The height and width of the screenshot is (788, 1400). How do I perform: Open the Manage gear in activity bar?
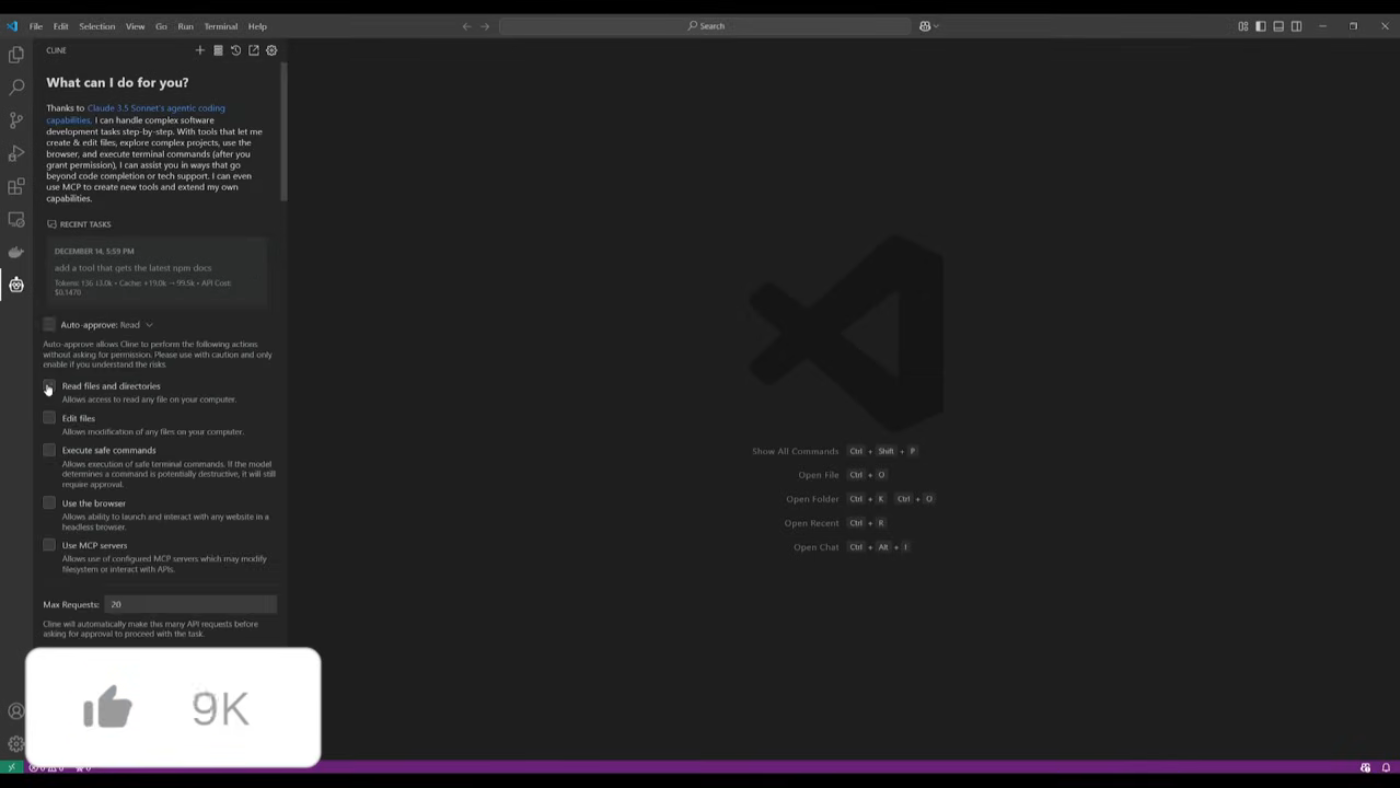16,743
